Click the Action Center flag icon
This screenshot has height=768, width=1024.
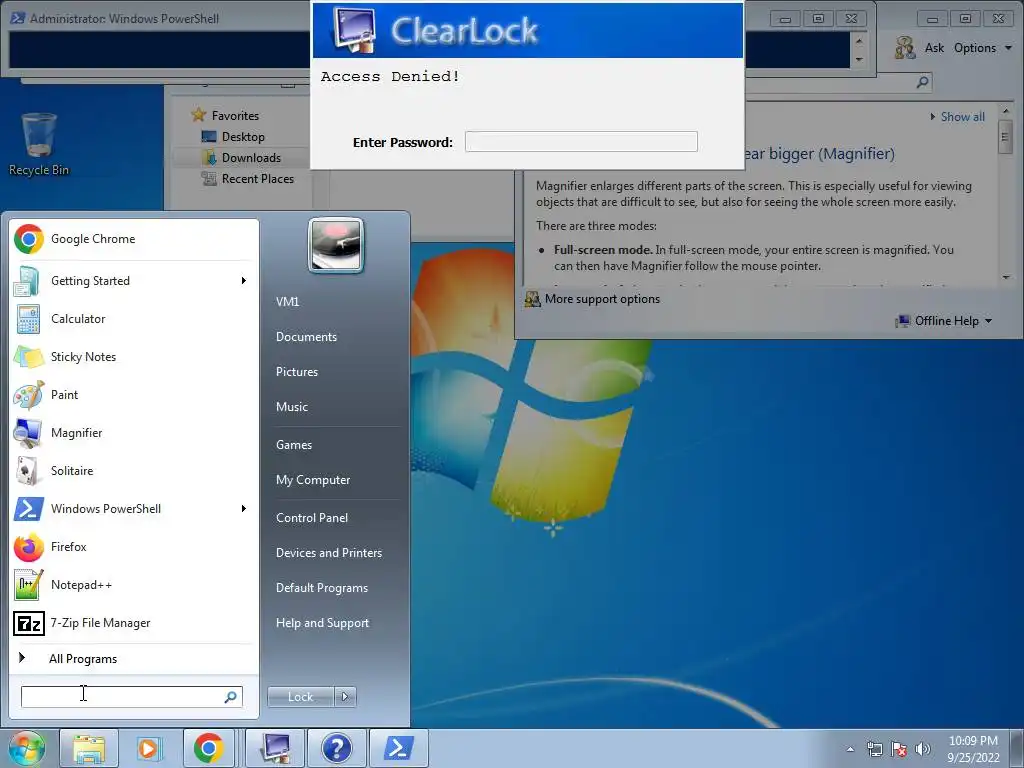899,749
